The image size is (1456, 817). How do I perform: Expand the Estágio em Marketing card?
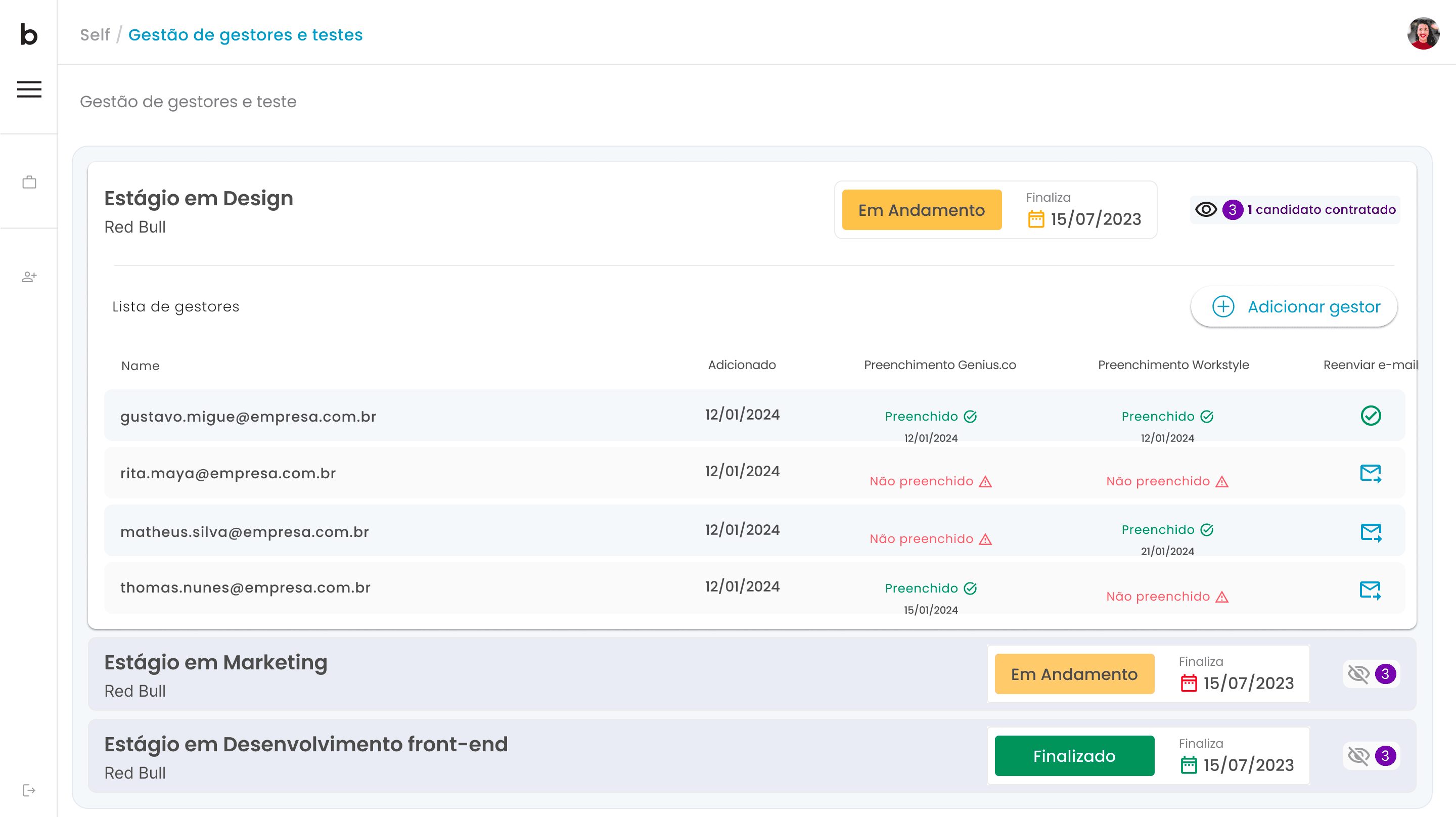point(215,663)
